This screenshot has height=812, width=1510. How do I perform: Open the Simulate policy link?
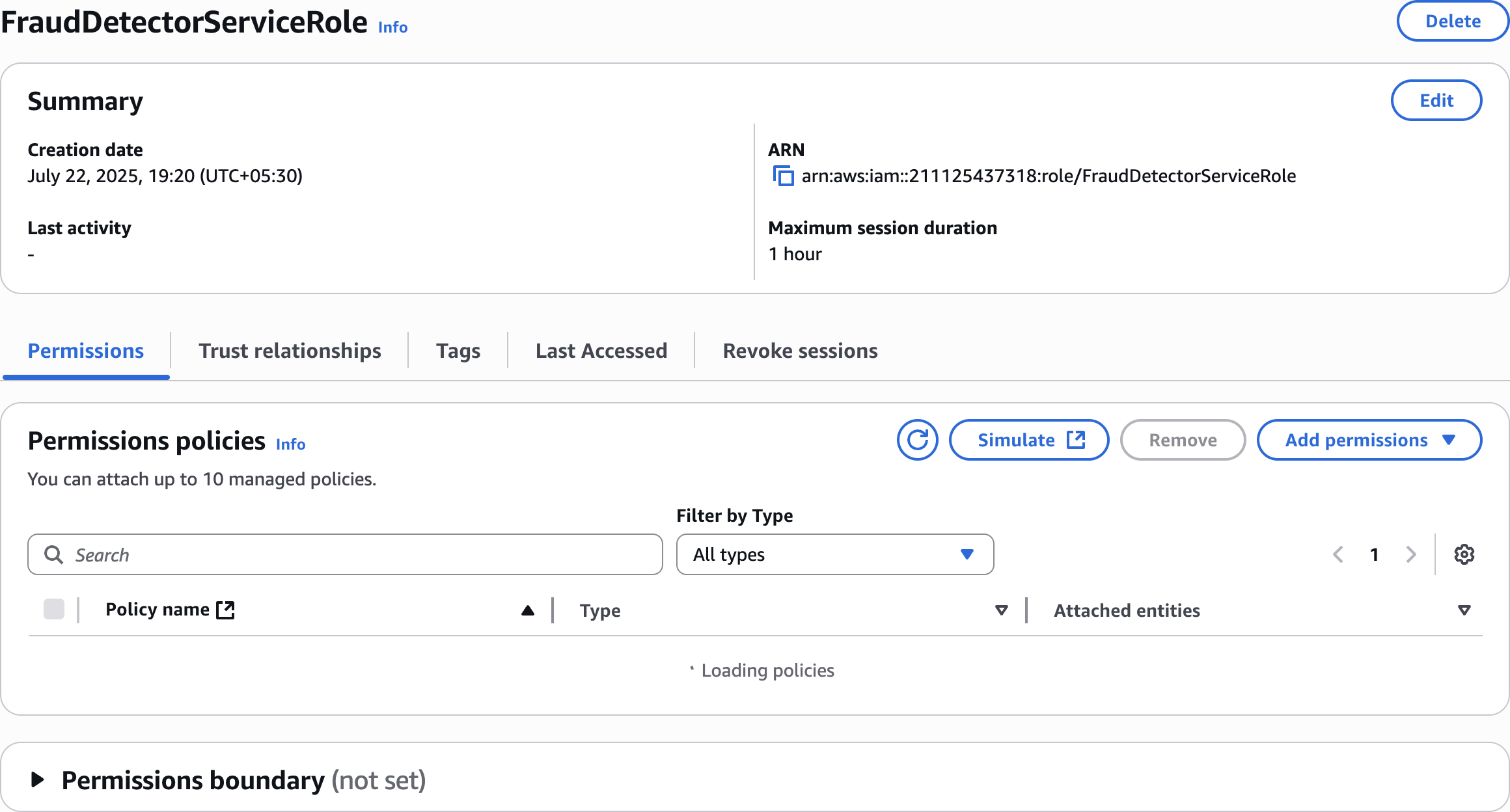pos(1029,440)
